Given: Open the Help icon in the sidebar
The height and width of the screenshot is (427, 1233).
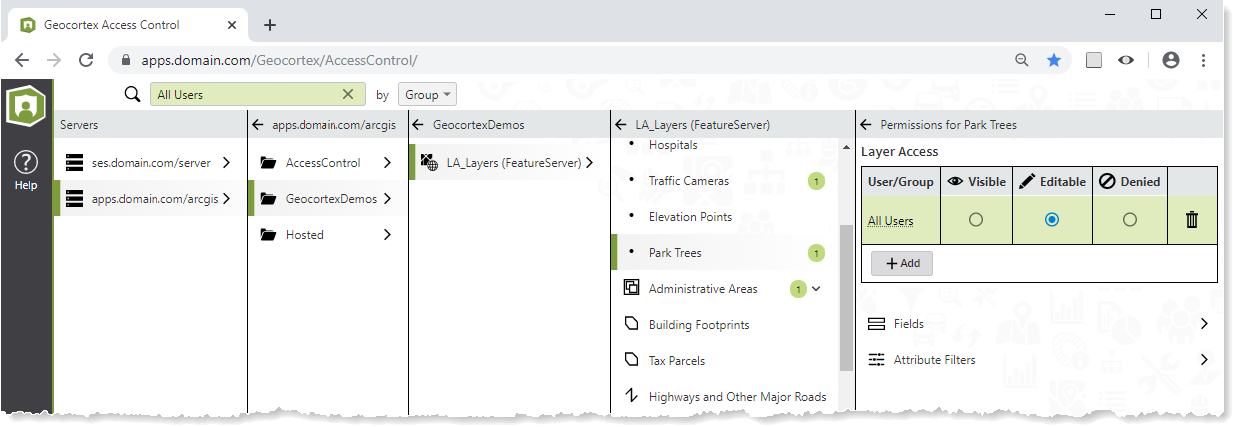Looking at the screenshot, I should [26, 168].
